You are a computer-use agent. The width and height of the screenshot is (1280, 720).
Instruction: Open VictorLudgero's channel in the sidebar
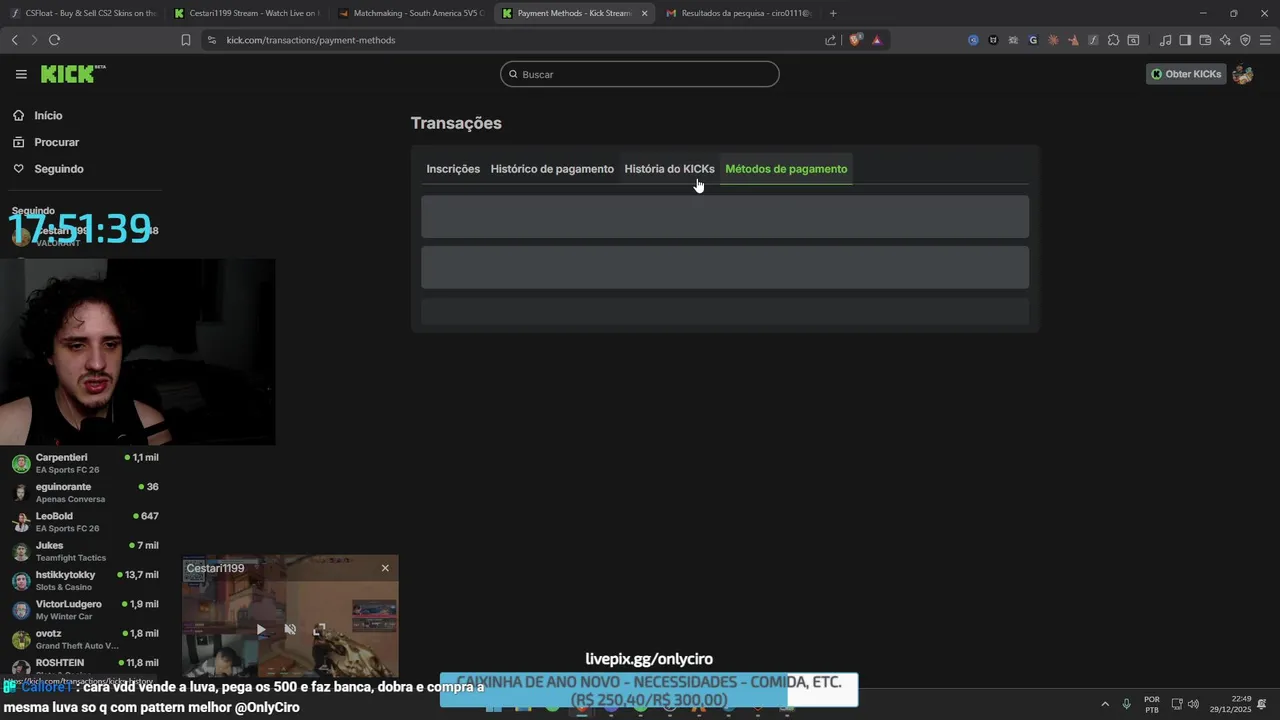click(85, 610)
